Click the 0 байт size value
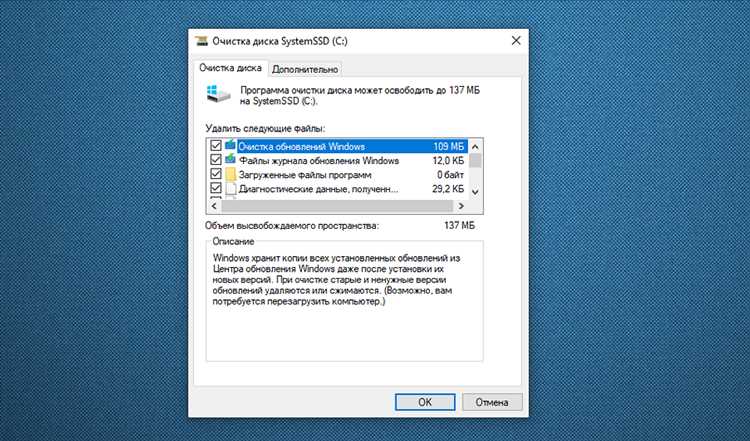Viewport: 750px width, 441px height. pos(451,175)
